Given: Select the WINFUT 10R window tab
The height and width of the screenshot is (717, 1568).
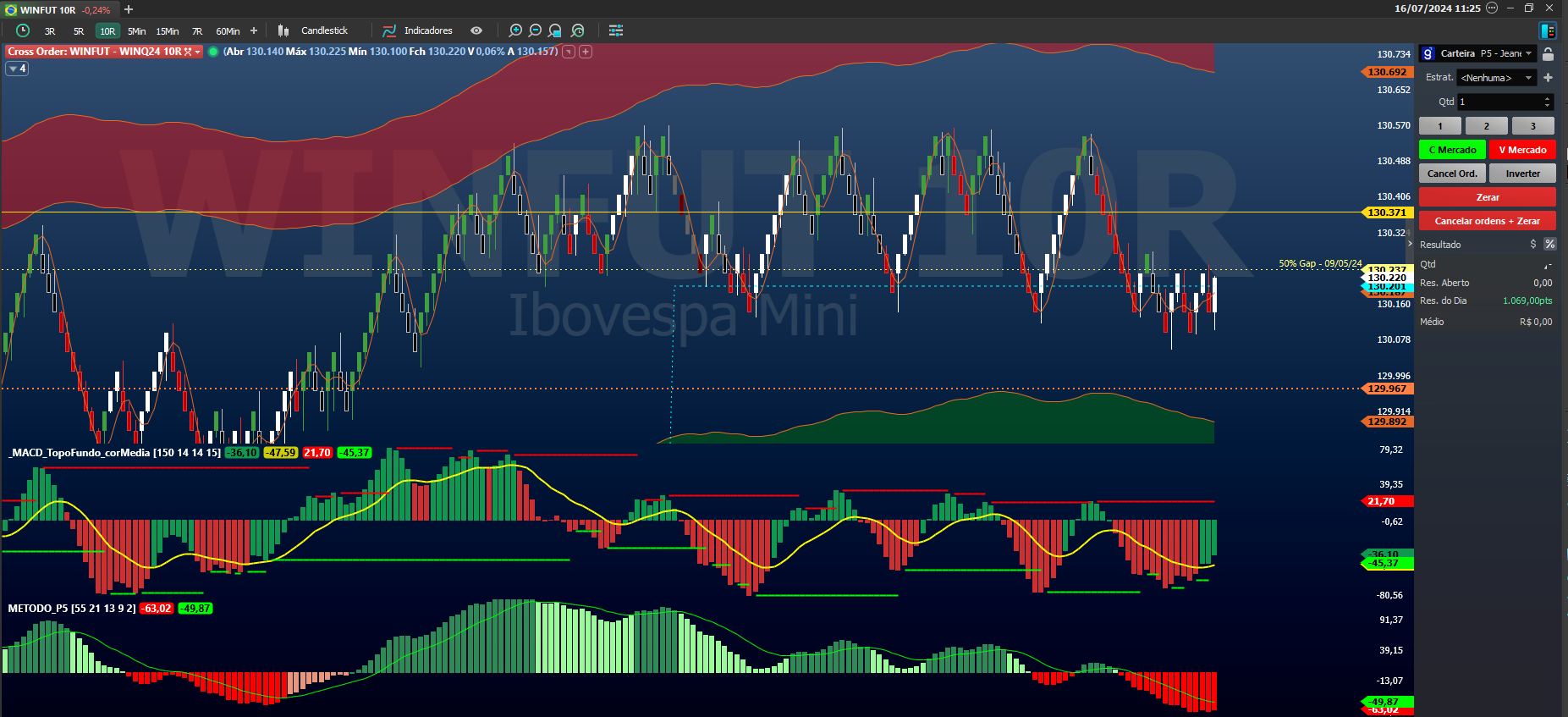Looking at the screenshot, I should [58, 10].
